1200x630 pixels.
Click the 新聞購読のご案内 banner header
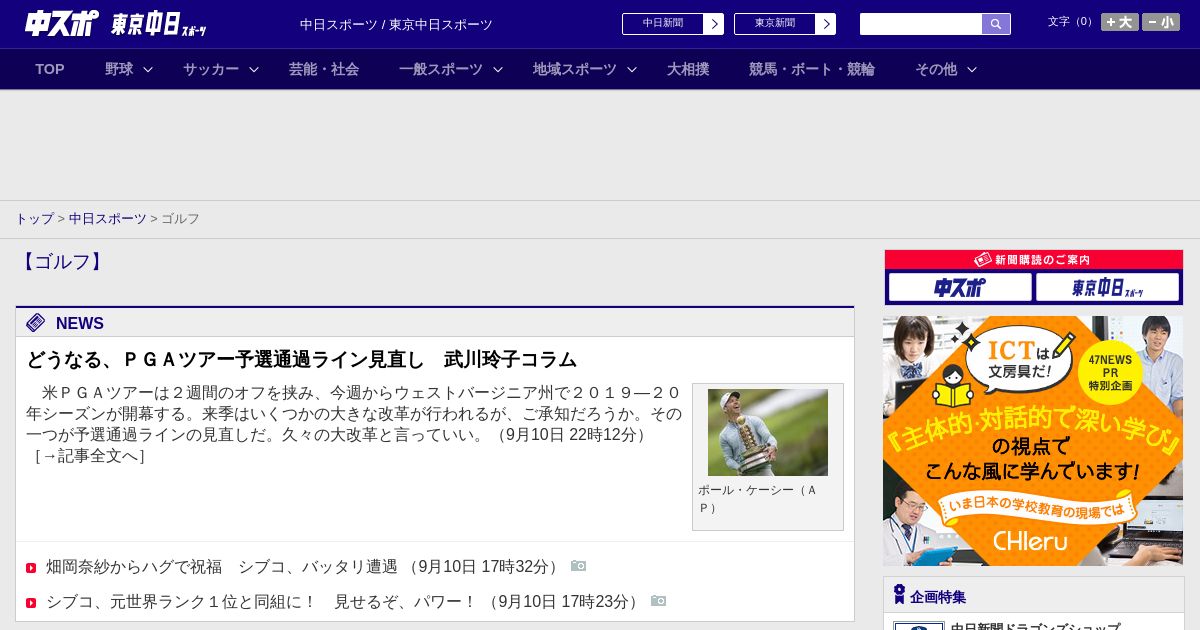click(x=1034, y=259)
